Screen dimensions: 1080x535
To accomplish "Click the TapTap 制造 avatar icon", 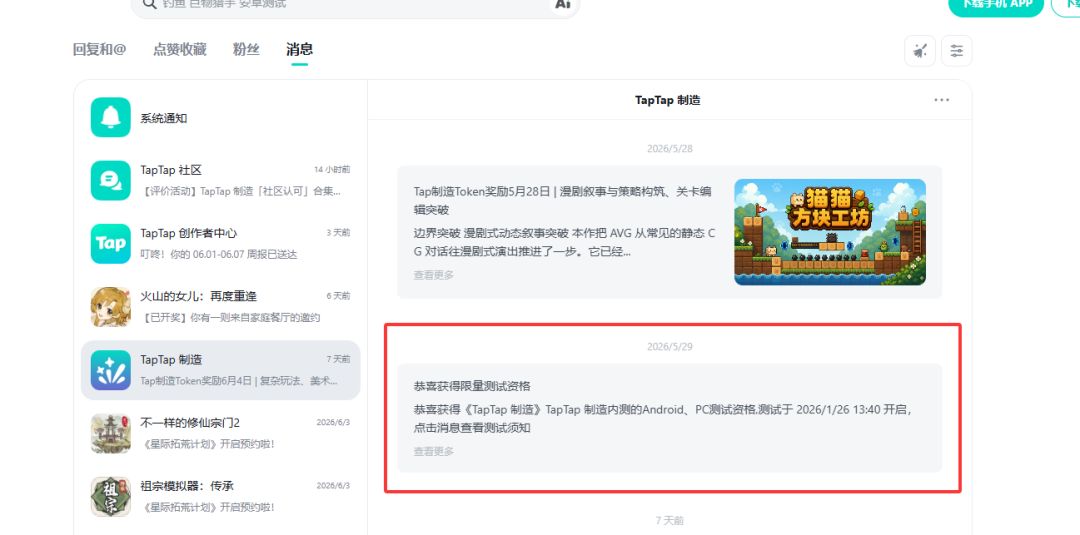I will point(110,370).
